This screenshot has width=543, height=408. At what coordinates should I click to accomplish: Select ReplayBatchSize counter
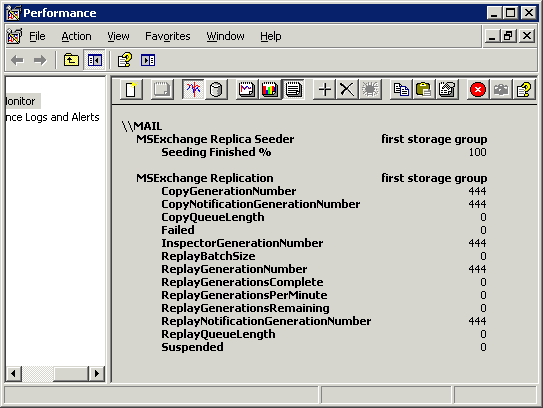coord(208,256)
